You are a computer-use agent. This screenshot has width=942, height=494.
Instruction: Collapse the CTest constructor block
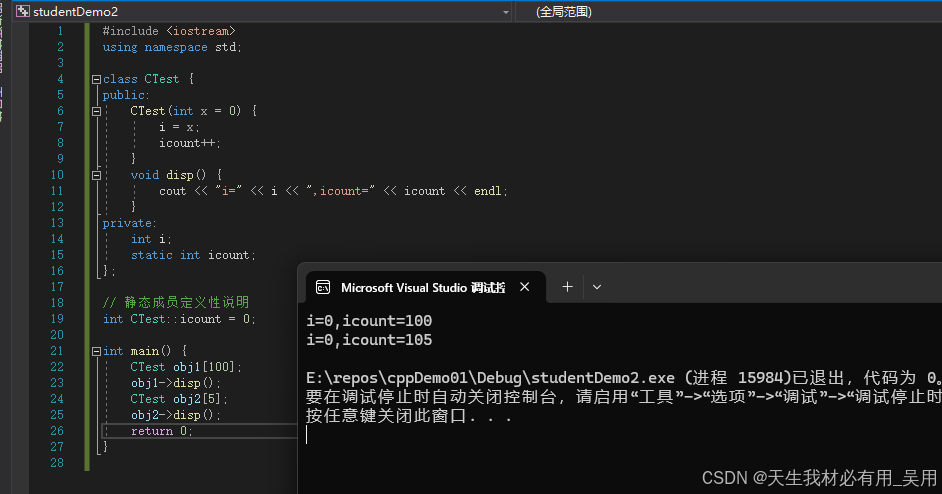coord(96,111)
